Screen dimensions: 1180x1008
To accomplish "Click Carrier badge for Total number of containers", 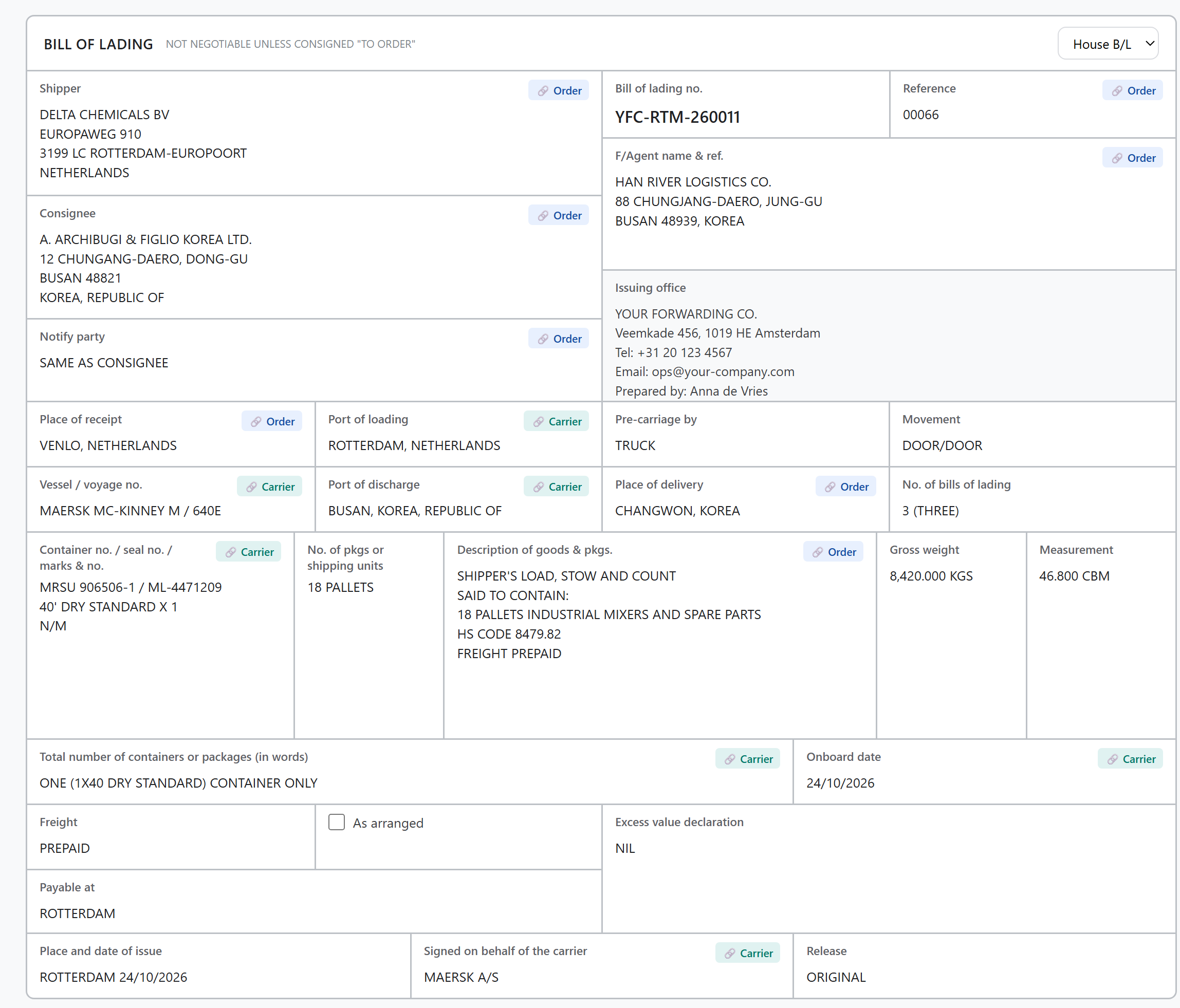I will coord(748,759).
